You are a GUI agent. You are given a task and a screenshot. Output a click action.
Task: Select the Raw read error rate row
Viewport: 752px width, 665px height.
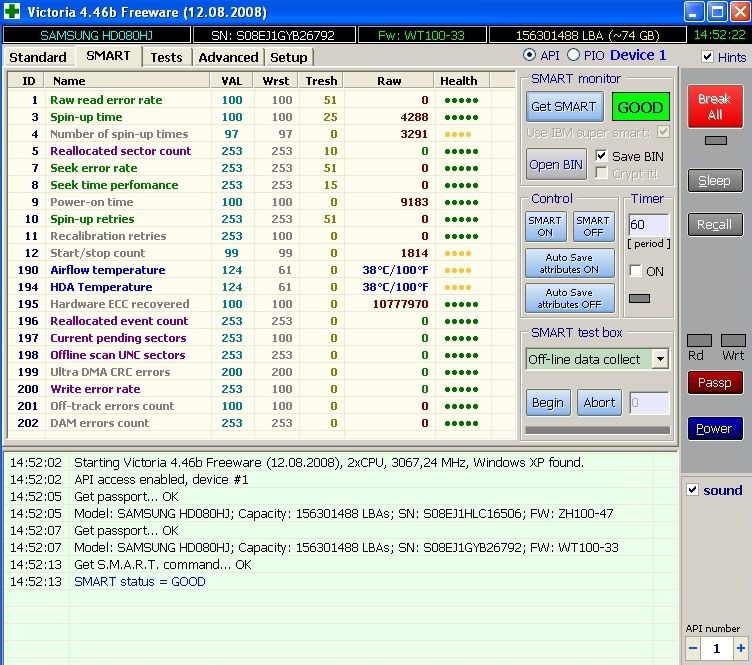(261, 100)
